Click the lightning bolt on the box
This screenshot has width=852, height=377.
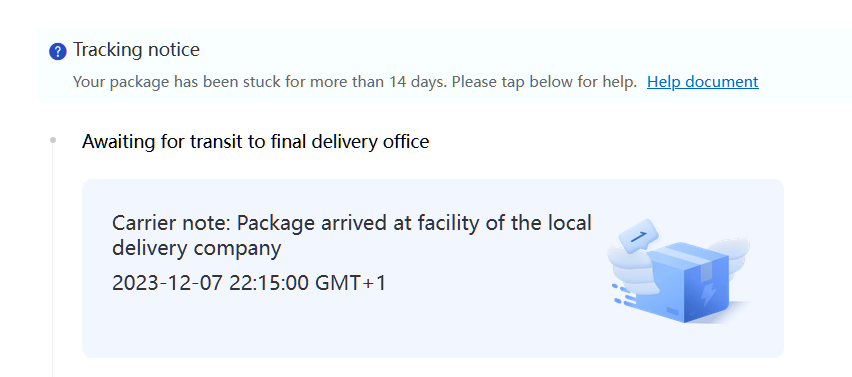pos(709,294)
